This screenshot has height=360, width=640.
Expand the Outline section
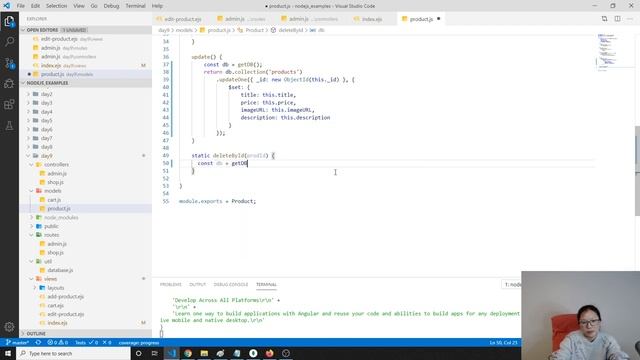(x=86, y=333)
